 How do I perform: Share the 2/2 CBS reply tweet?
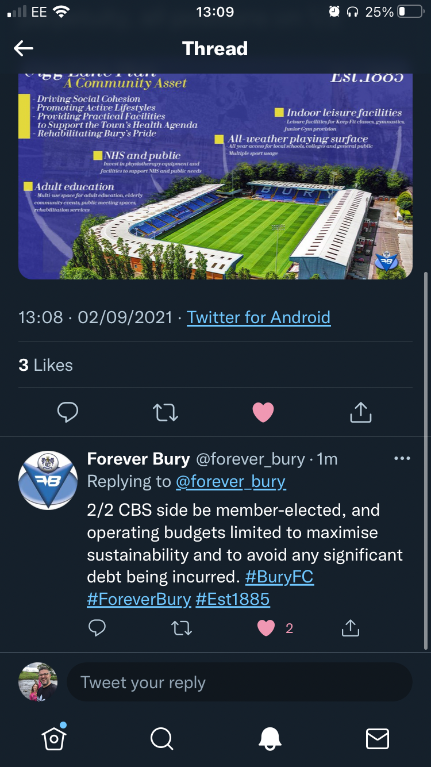(350, 628)
